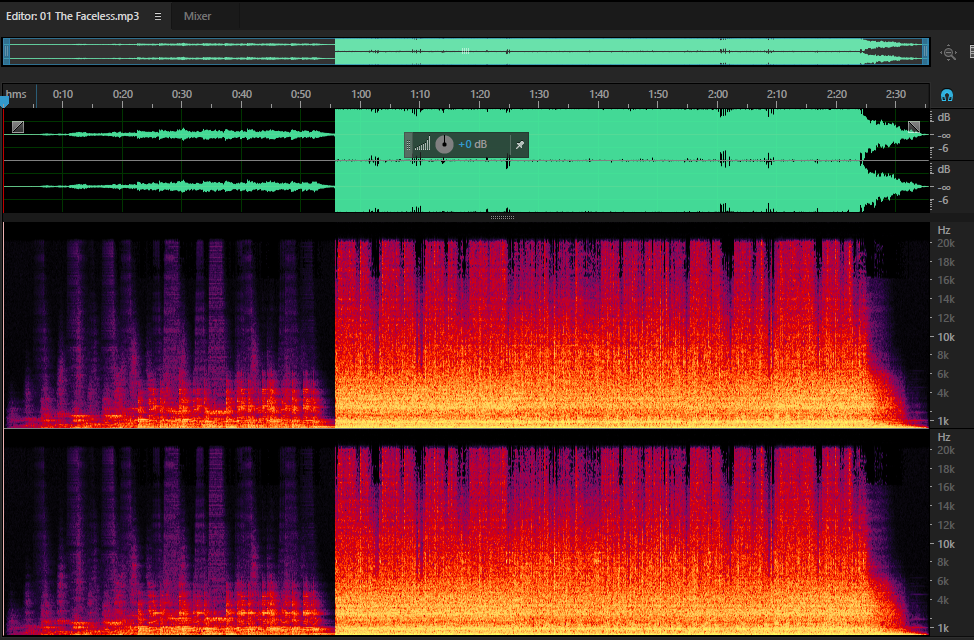Click the 0:50 mark on the ruler
Screen dimensions: 974x640
301,94
